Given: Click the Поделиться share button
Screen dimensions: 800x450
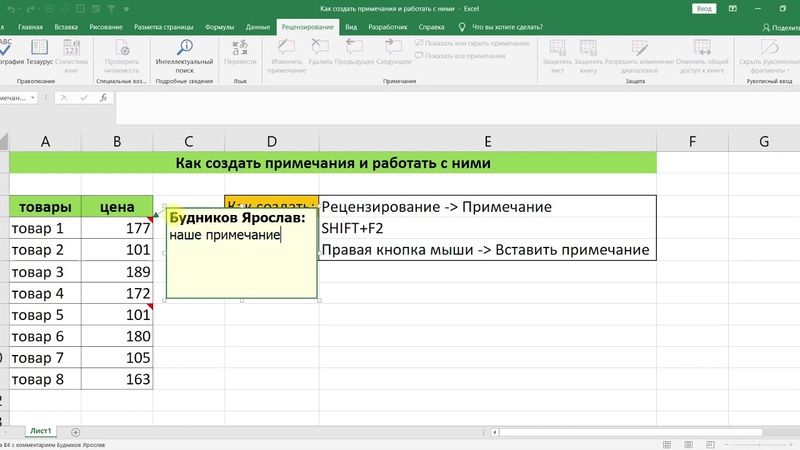Looking at the screenshot, I should point(782,28).
